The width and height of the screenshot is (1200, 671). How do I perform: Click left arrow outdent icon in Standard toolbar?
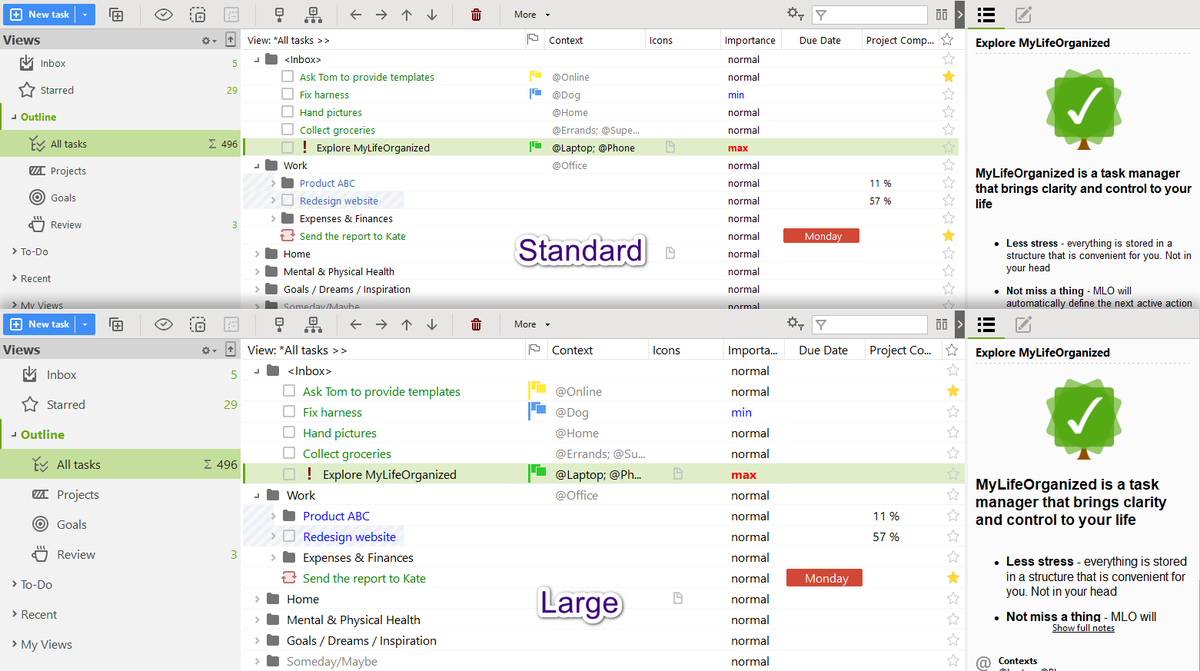coord(356,15)
